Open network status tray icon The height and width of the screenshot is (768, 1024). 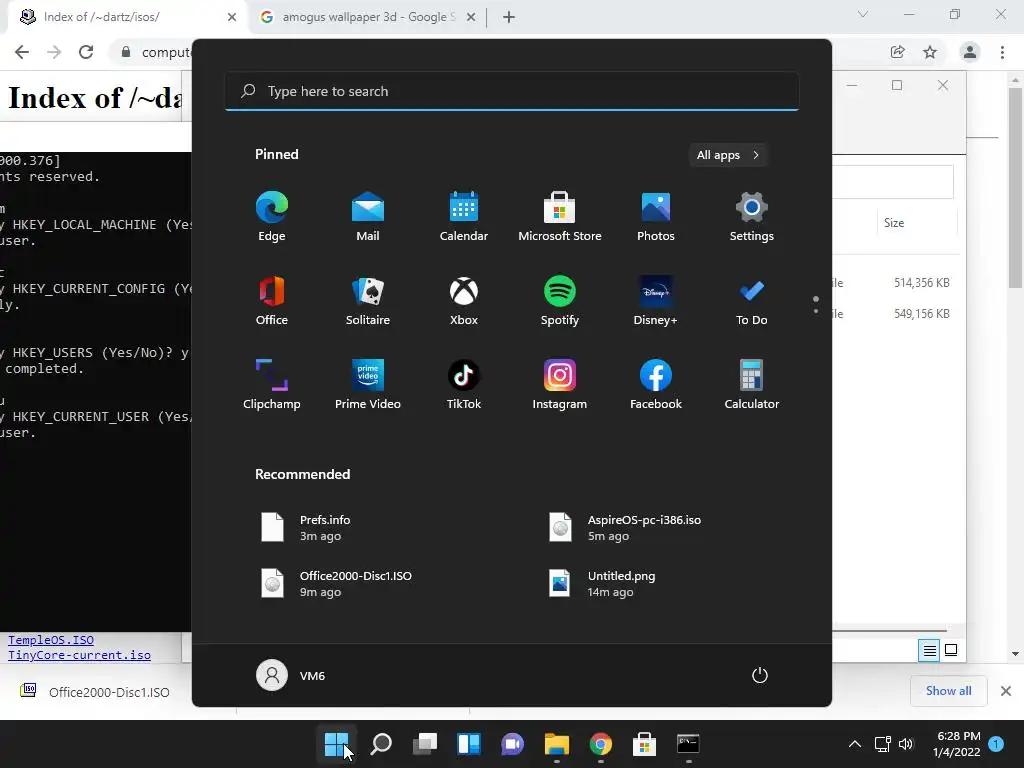point(882,744)
